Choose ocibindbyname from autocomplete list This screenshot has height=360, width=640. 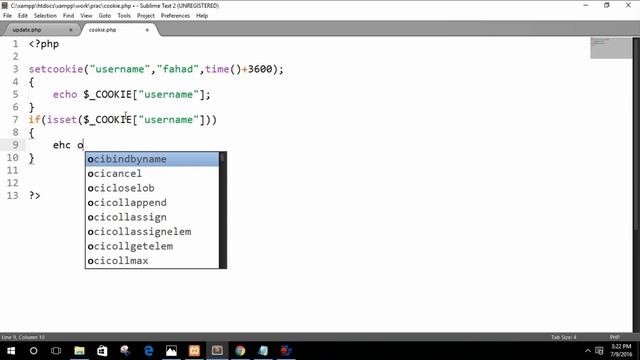152,159
